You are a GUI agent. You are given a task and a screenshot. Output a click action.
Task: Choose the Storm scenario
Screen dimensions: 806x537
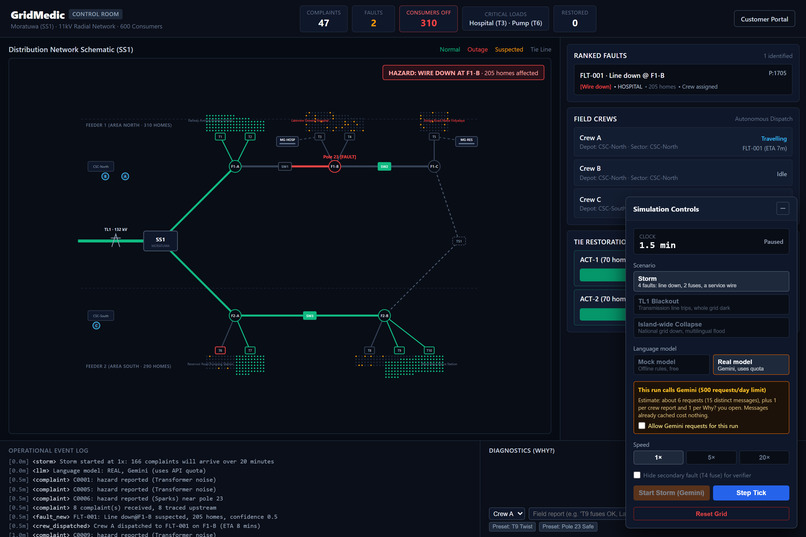click(x=711, y=282)
